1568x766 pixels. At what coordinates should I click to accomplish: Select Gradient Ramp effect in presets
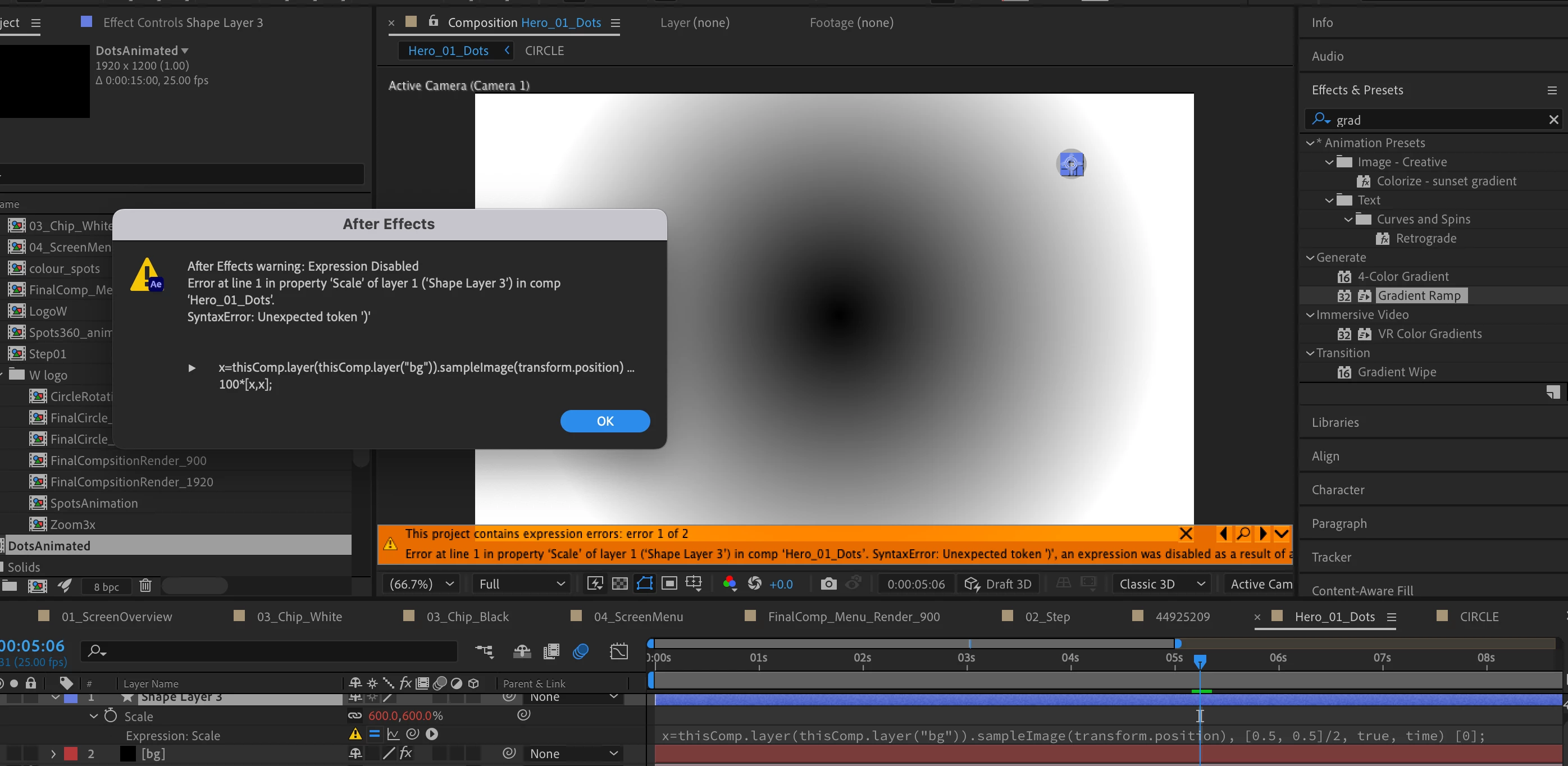(1418, 295)
